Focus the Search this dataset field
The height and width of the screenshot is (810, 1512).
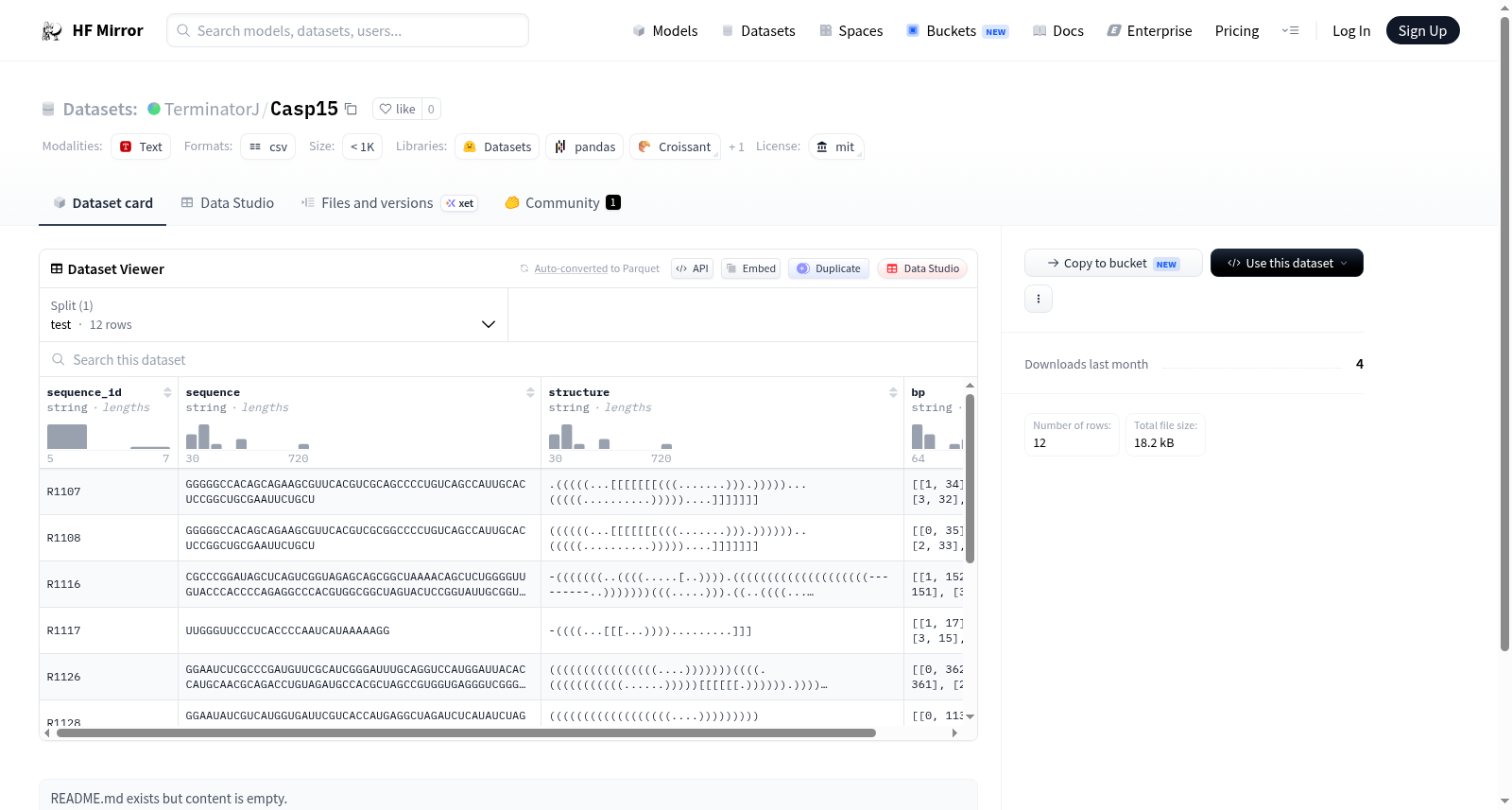pos(508,360)
